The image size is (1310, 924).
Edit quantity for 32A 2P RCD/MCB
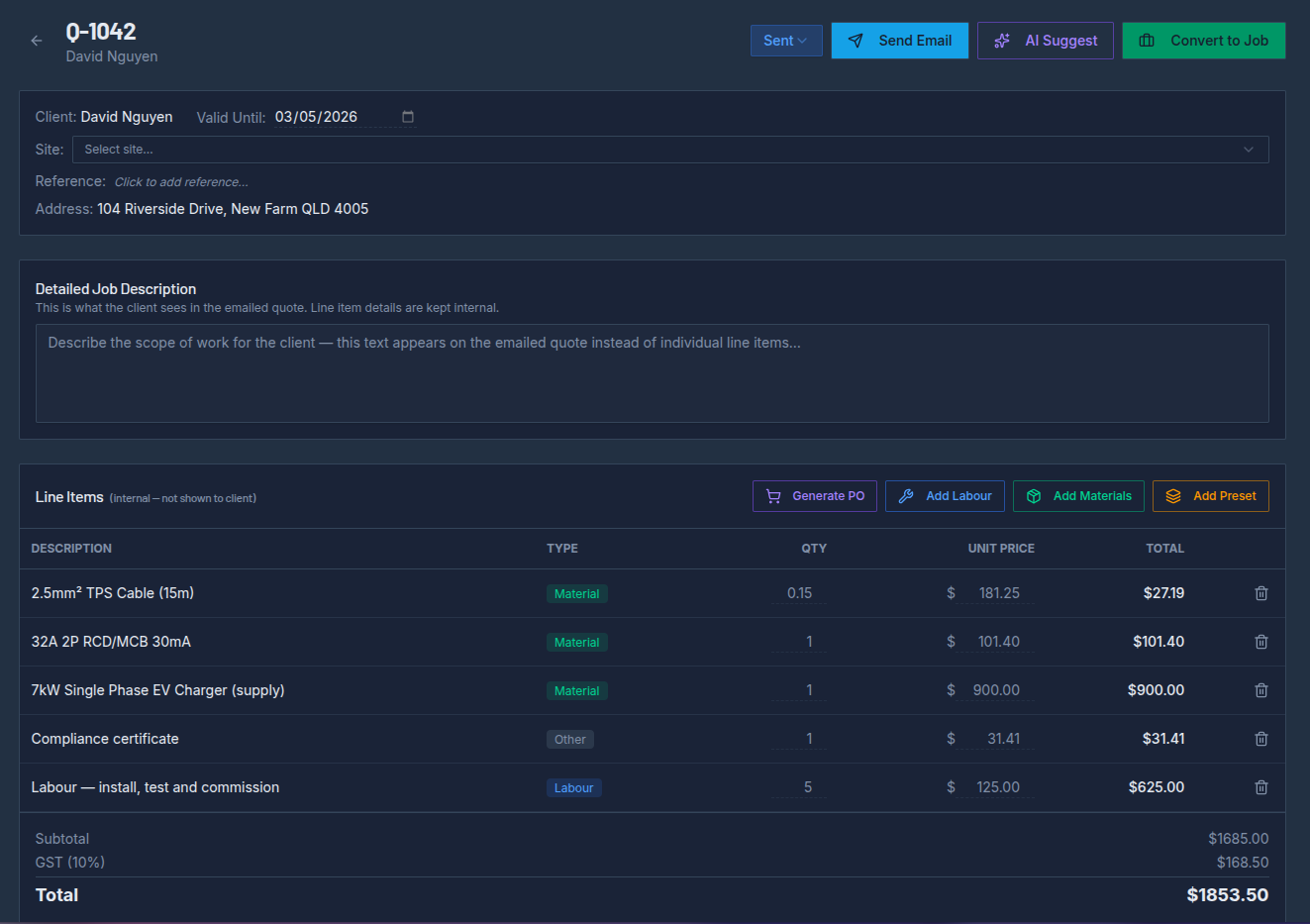(799, 642)
